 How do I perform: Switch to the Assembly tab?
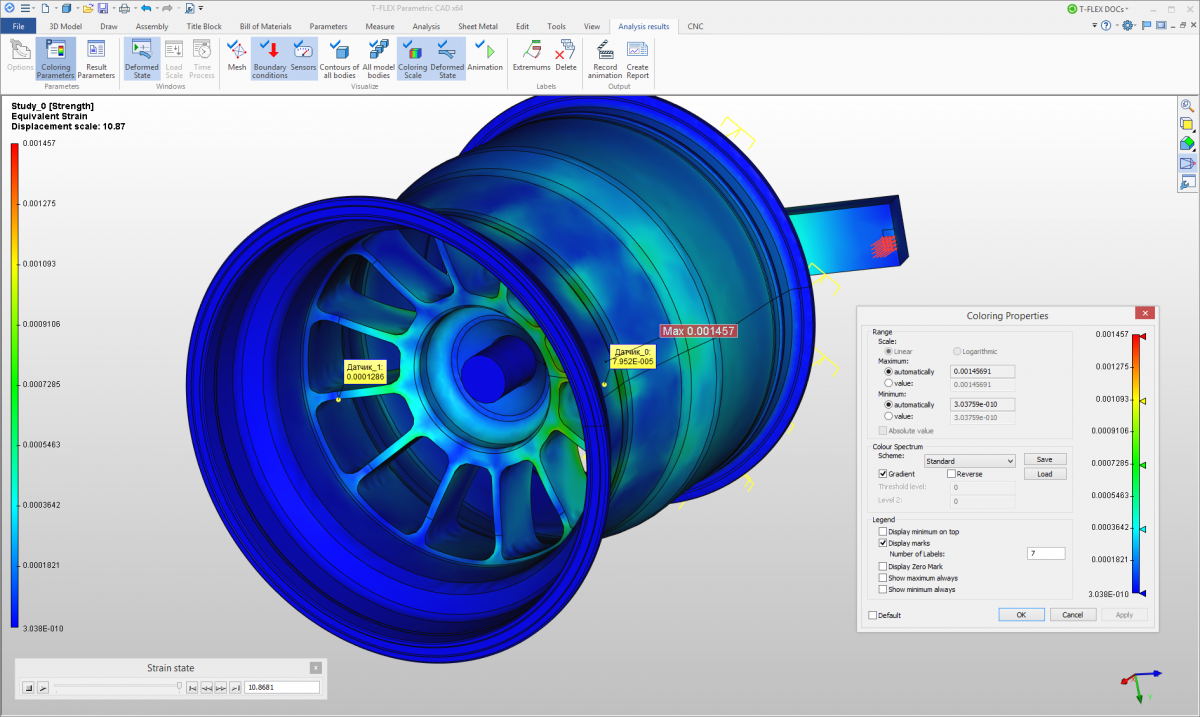click(152, 26)
